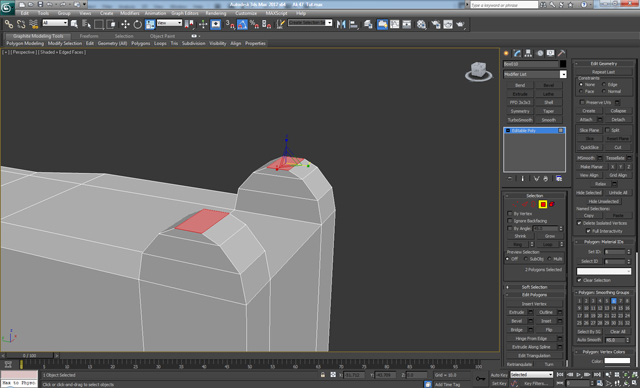Screen dimensions: 640x388
Task: Open the material name dropdown below Select ID
Action: [x=604, y=271]
